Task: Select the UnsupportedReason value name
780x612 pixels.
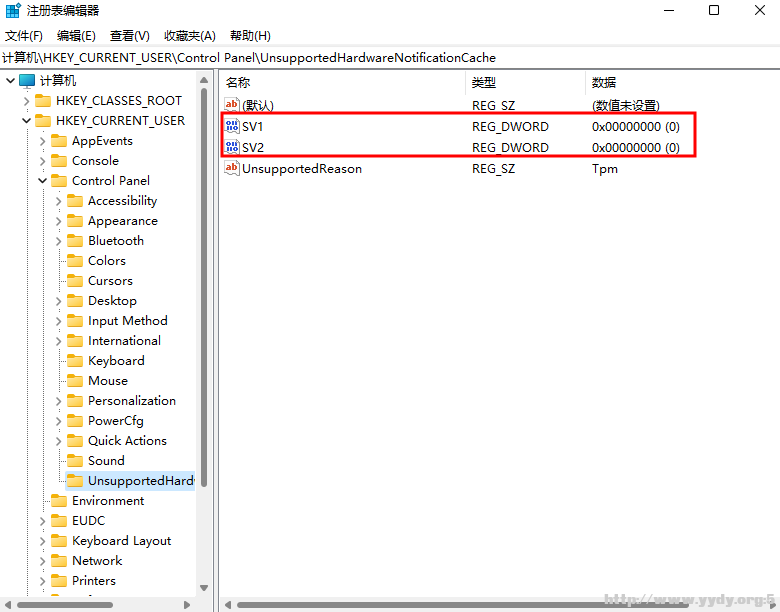Action: point(301,169)
